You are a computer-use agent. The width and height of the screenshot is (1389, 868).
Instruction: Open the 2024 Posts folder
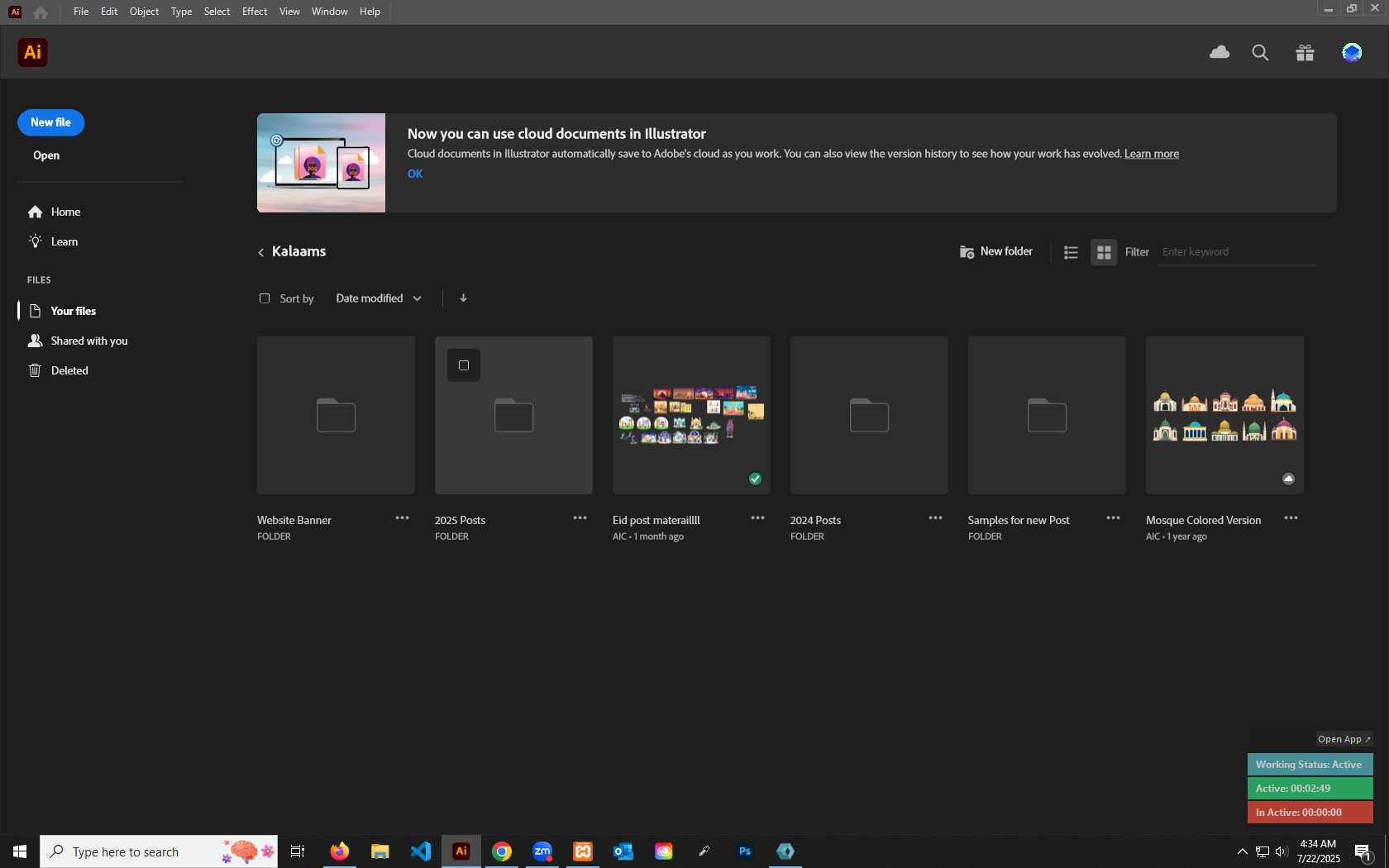869,415
